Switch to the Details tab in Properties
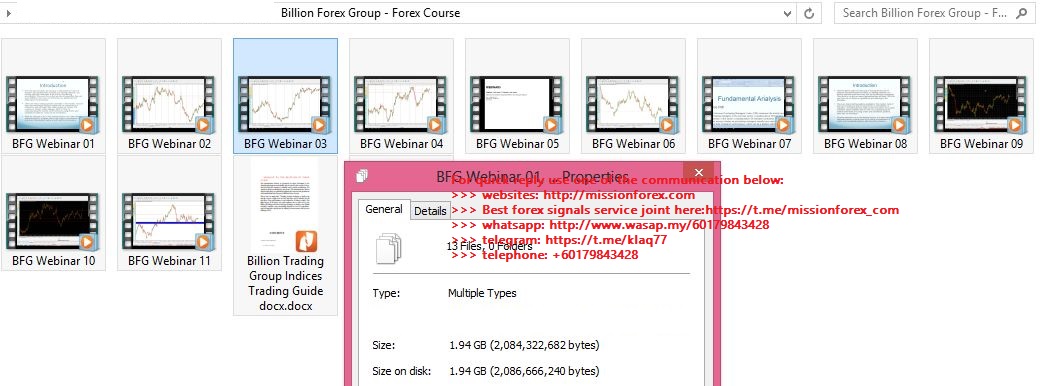This screenshot has height=386, width=1043. [x=430, y=211]
